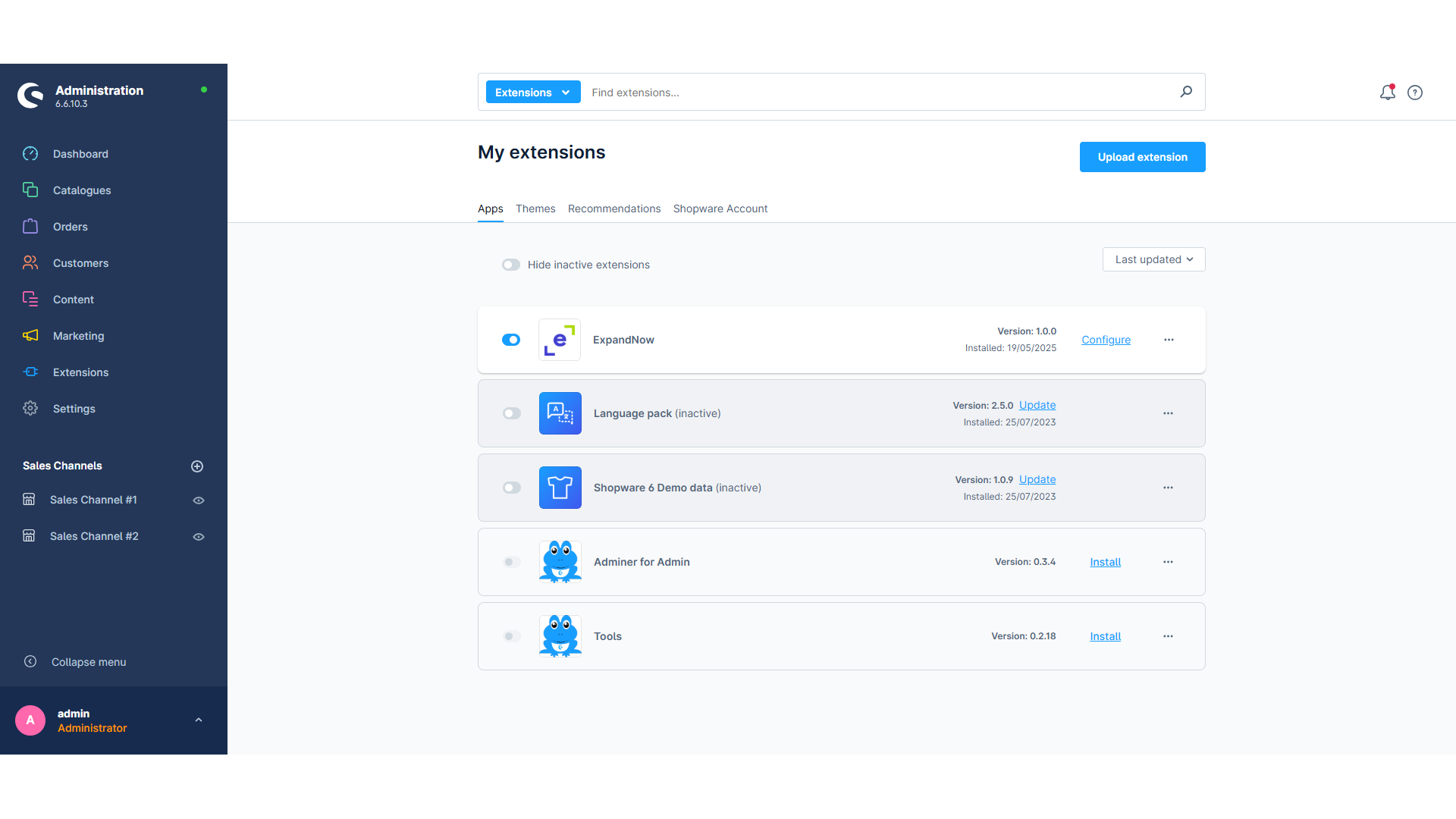Click the search magnifier icon
The image size is (1456, 819).
[1186, 92]
